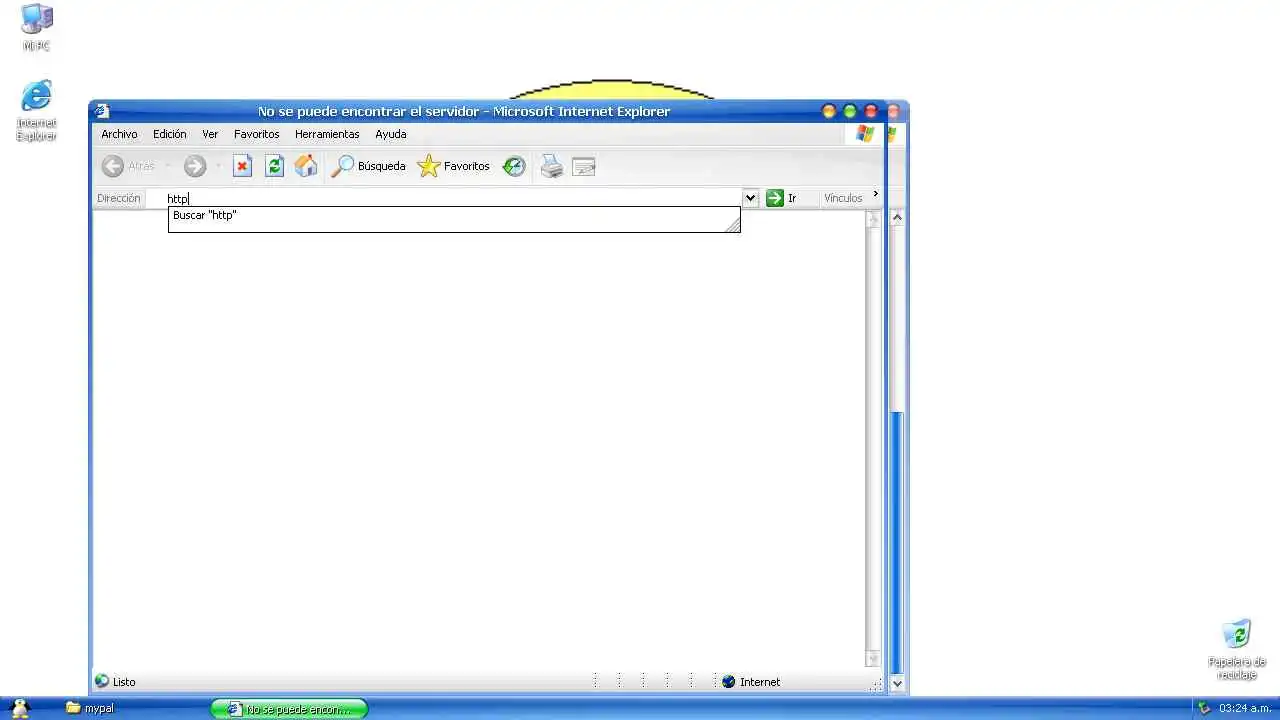This screenshot has height=720, width=1280.
Task: Open the Ver menu
Action: point(210,134)
